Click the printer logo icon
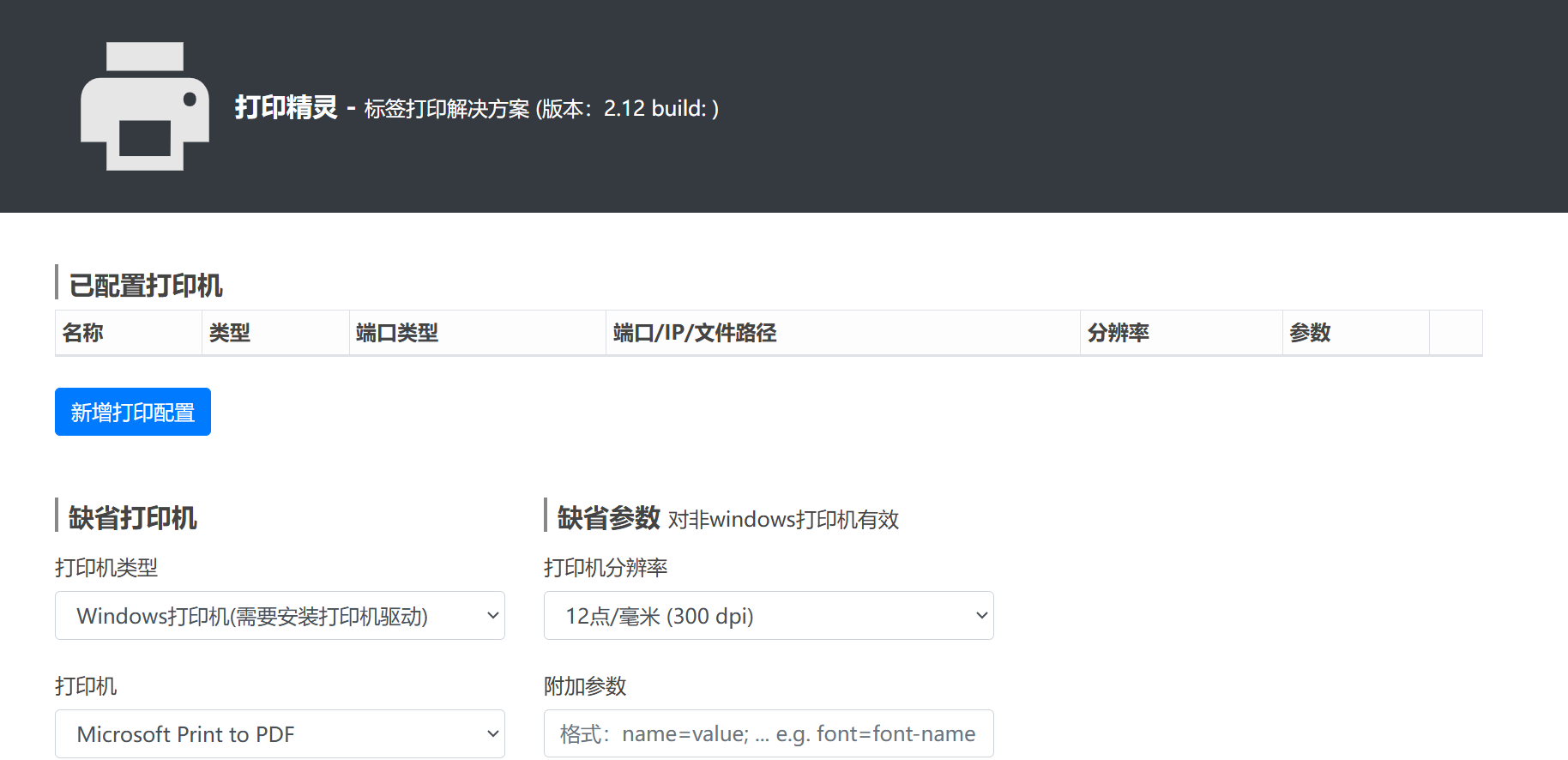This screenshot has width=1568, height=760. (144, 106)
